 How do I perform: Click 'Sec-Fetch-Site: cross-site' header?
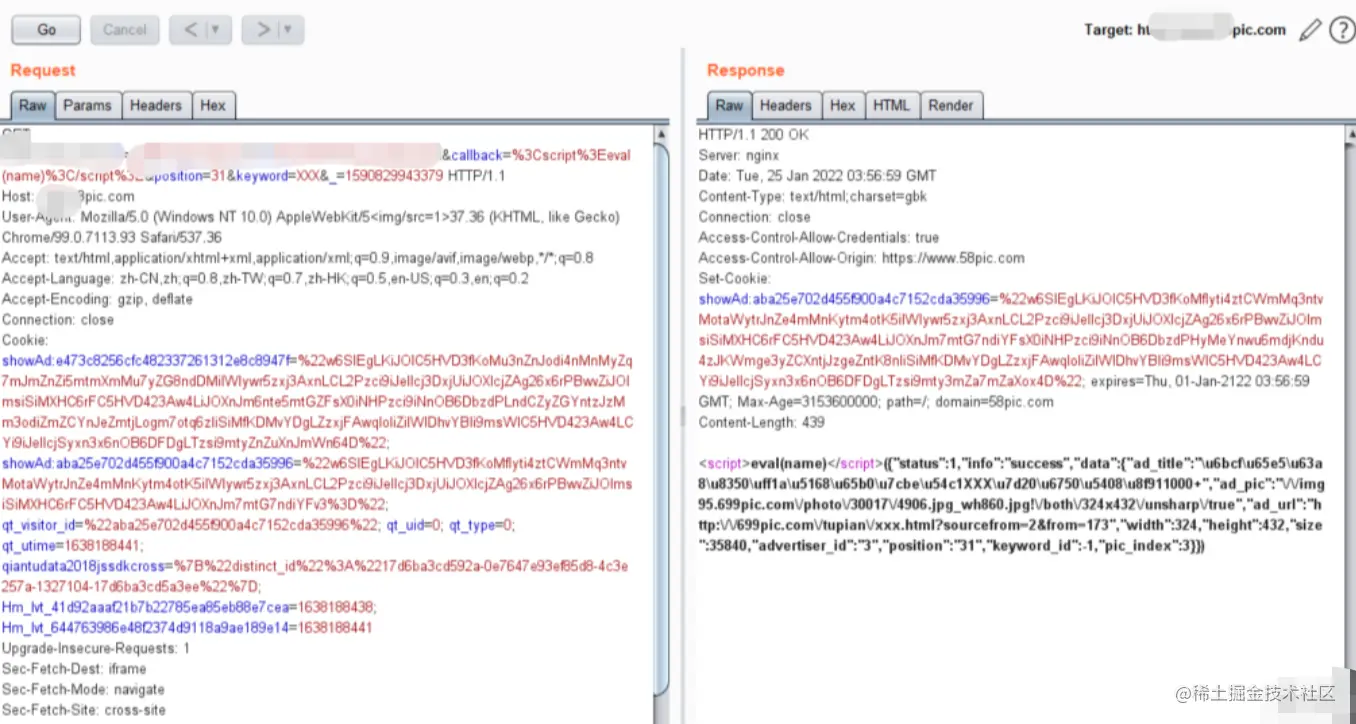click(x=83, y=710)
